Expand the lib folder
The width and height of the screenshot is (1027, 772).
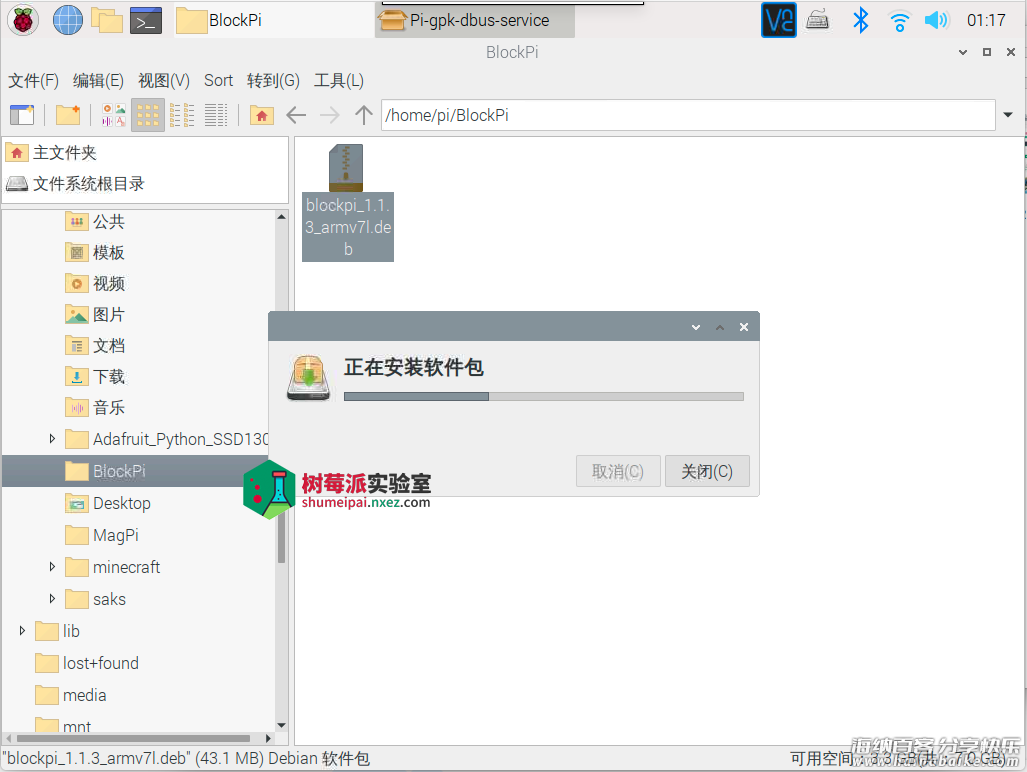click(22, 631)
